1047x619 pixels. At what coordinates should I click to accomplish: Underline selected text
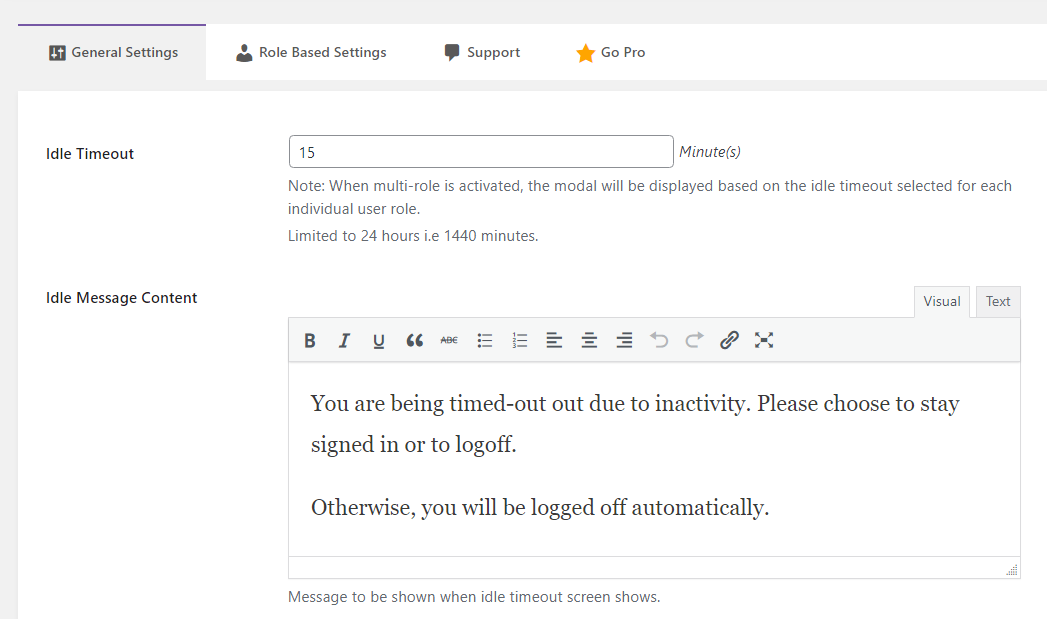[x=379, y=340]
